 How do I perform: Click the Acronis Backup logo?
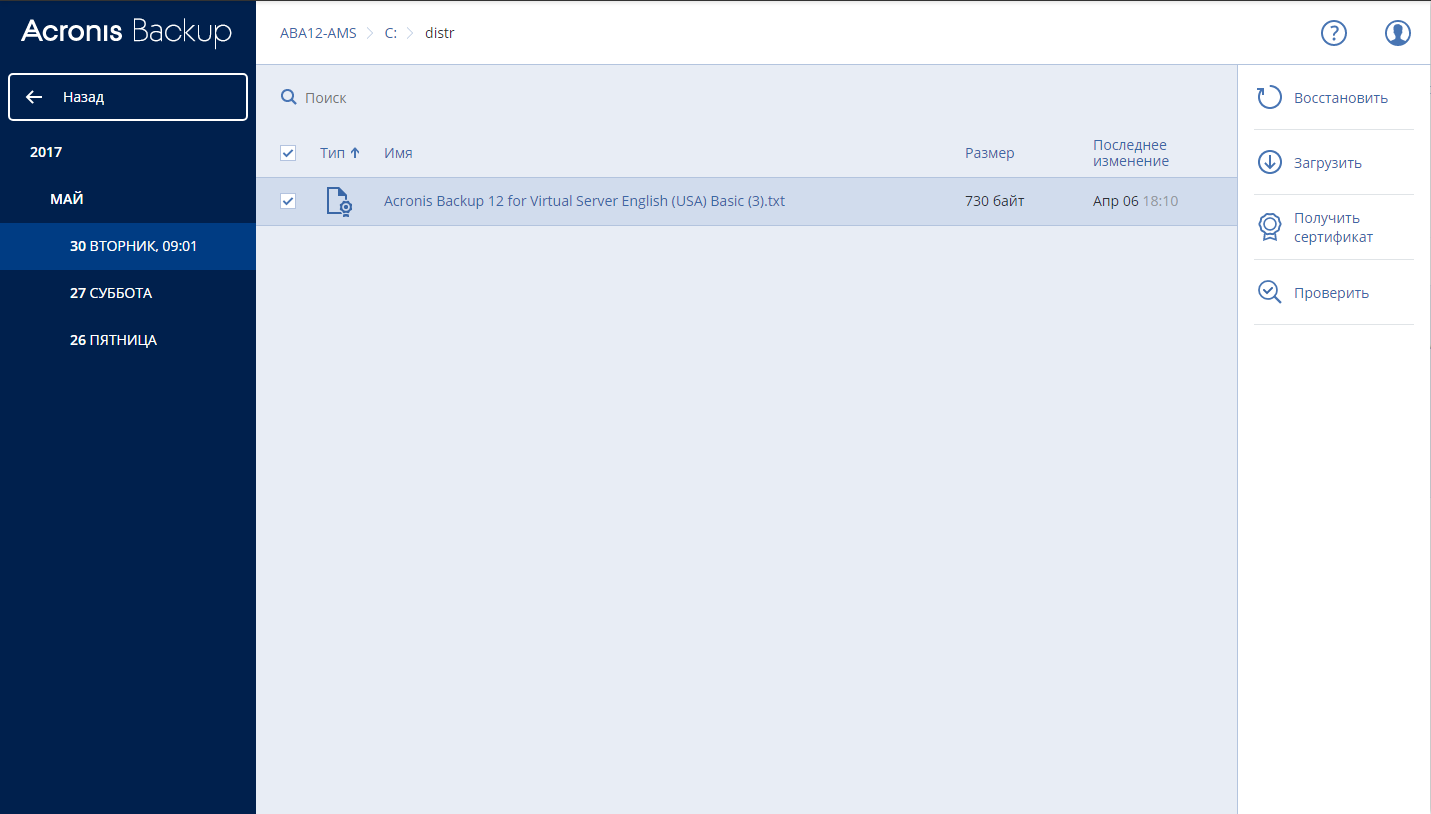click(126, 32)
